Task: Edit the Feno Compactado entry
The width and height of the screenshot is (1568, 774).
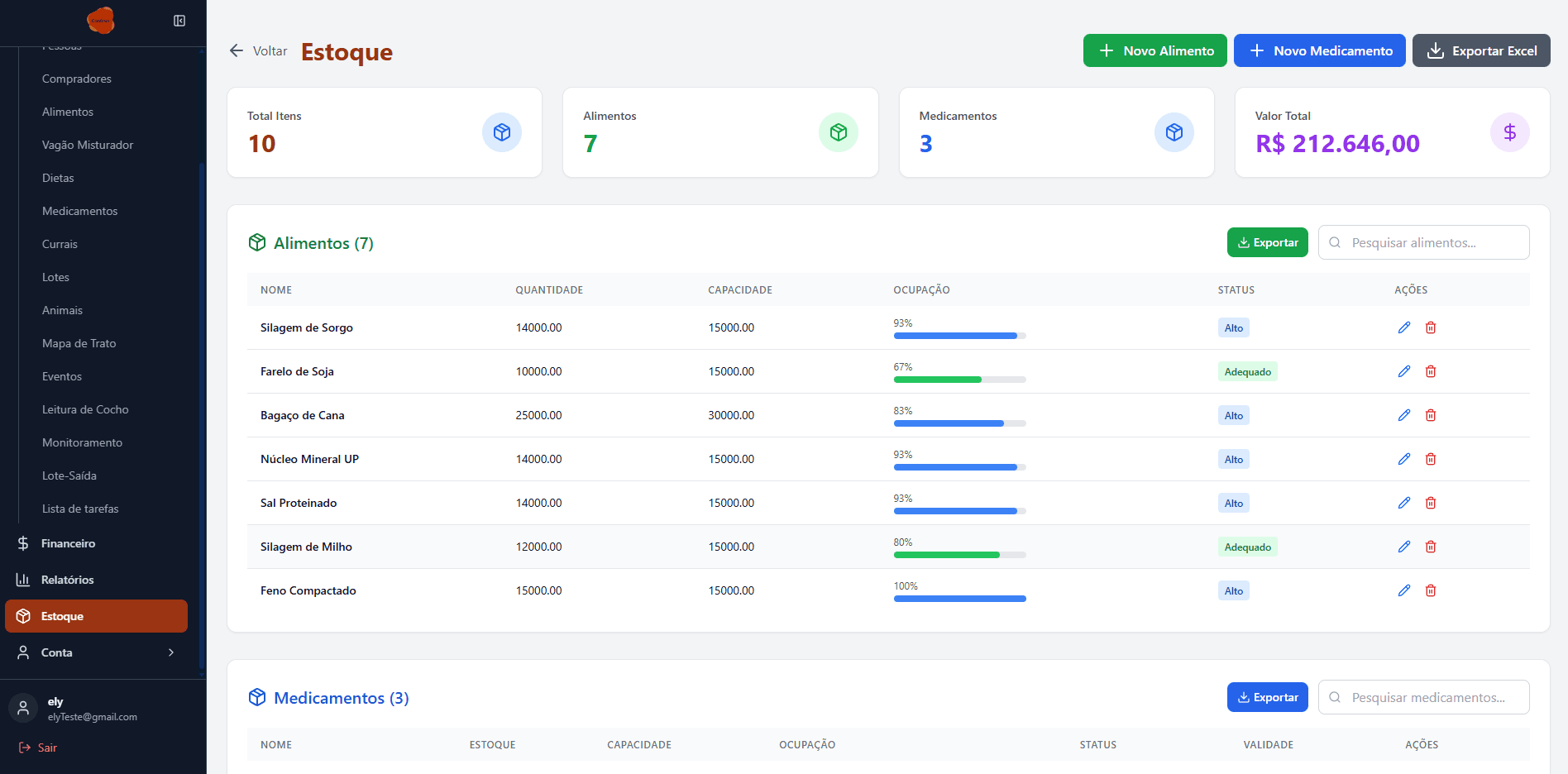Action: point(1403,590)
